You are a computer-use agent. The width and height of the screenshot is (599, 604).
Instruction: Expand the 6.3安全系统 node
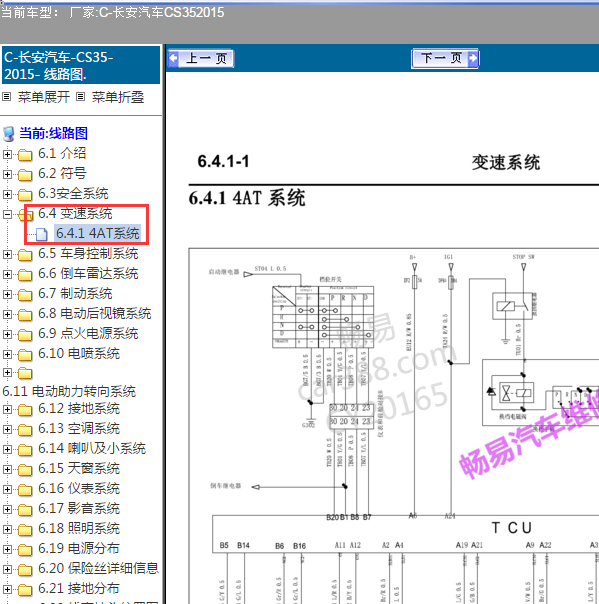click(x=7, y=195)
